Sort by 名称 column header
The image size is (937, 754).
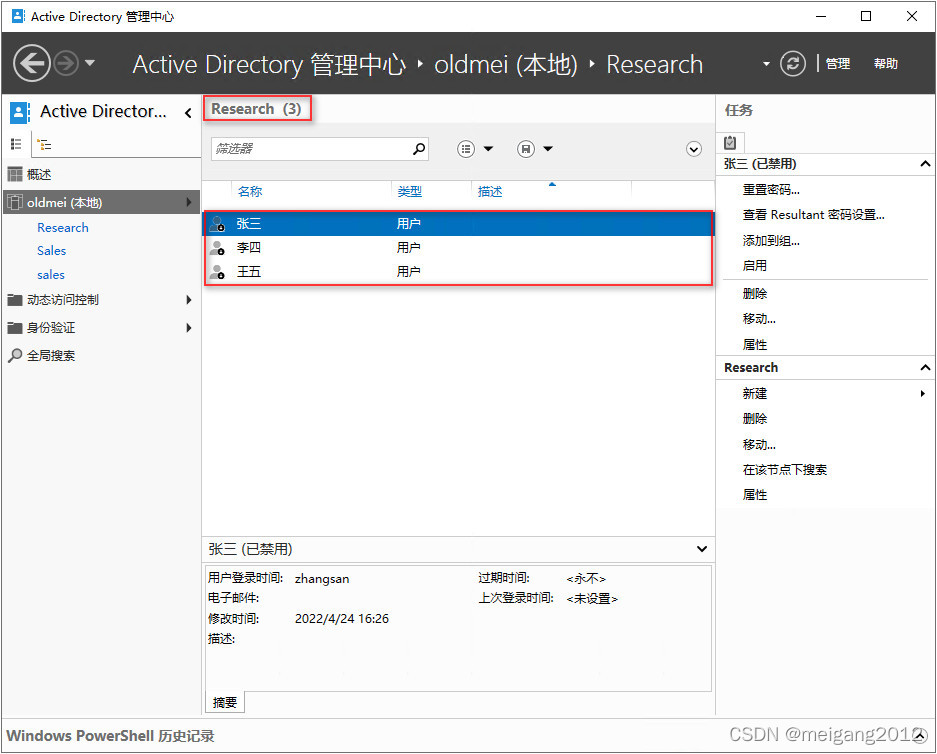[250, 192]
